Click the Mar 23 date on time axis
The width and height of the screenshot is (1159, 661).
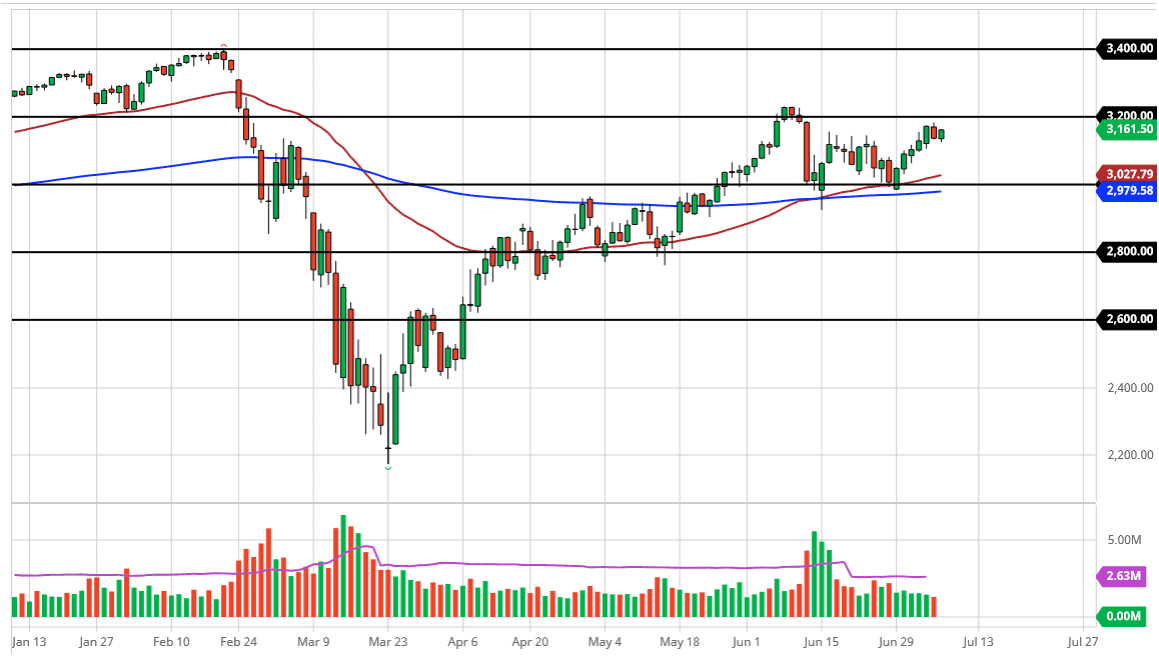click(387, 641)
